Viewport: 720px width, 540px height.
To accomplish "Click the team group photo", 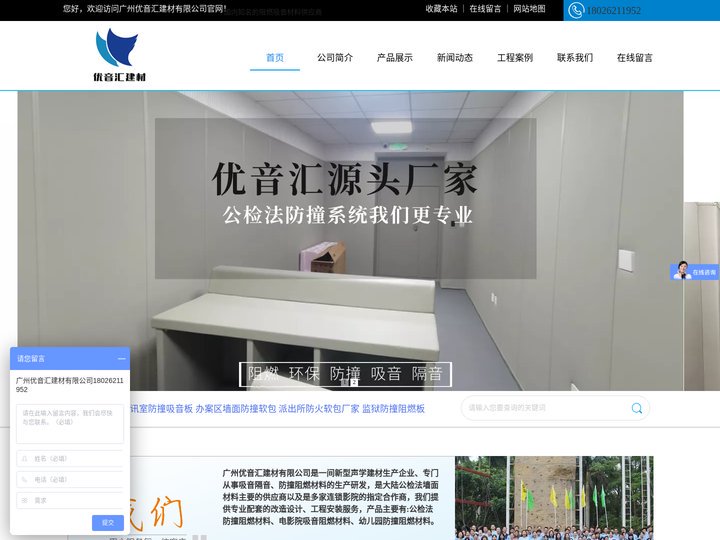I will coord(554,498).
